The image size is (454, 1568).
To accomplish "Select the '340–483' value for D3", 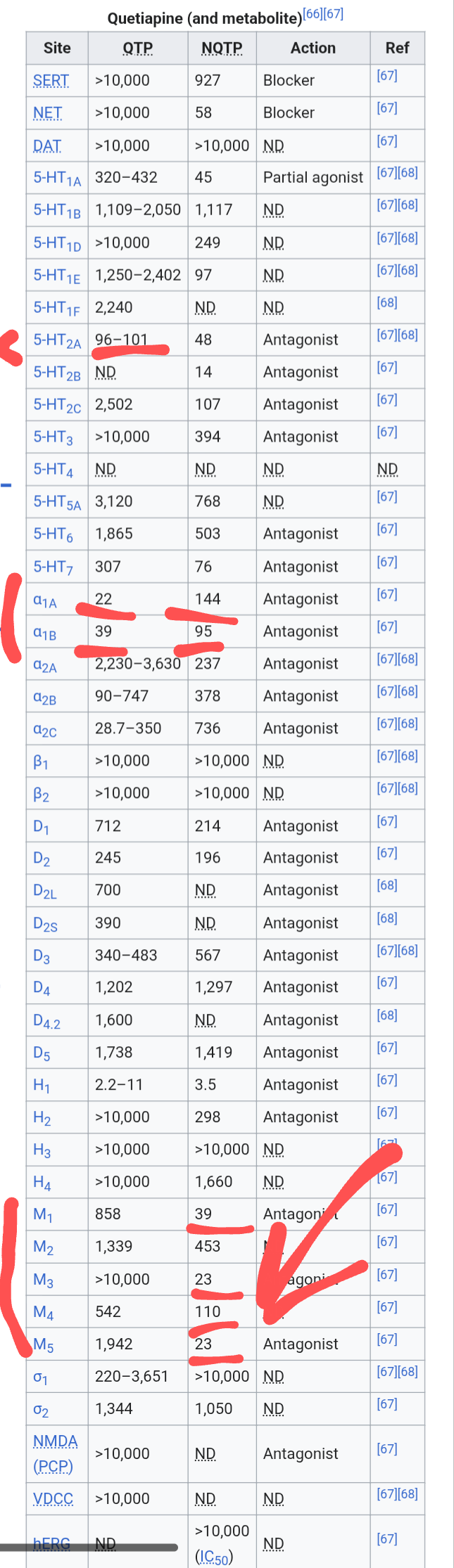I will tap(126, 956).
